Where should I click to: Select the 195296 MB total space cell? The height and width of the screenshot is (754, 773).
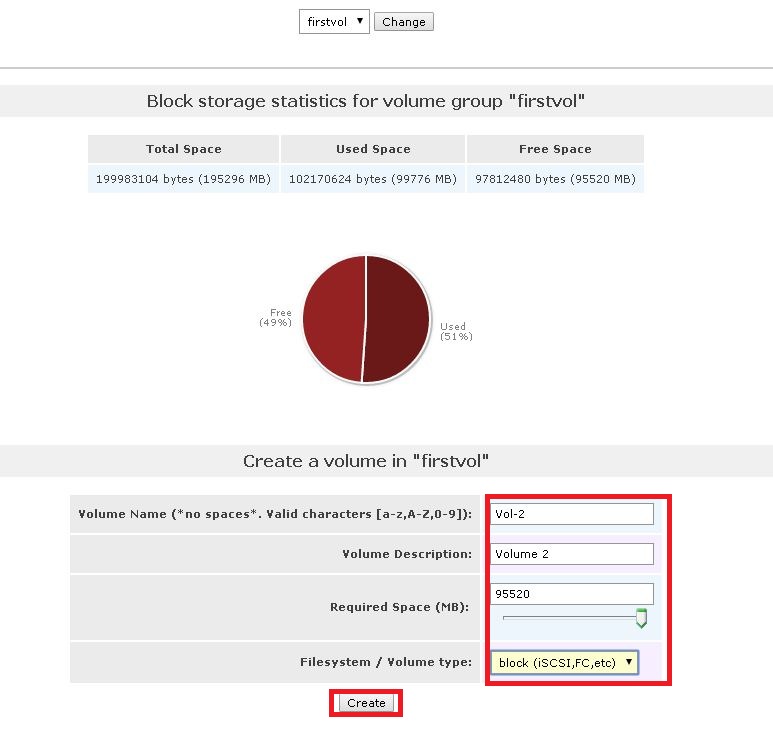click(x=183, y=179)
